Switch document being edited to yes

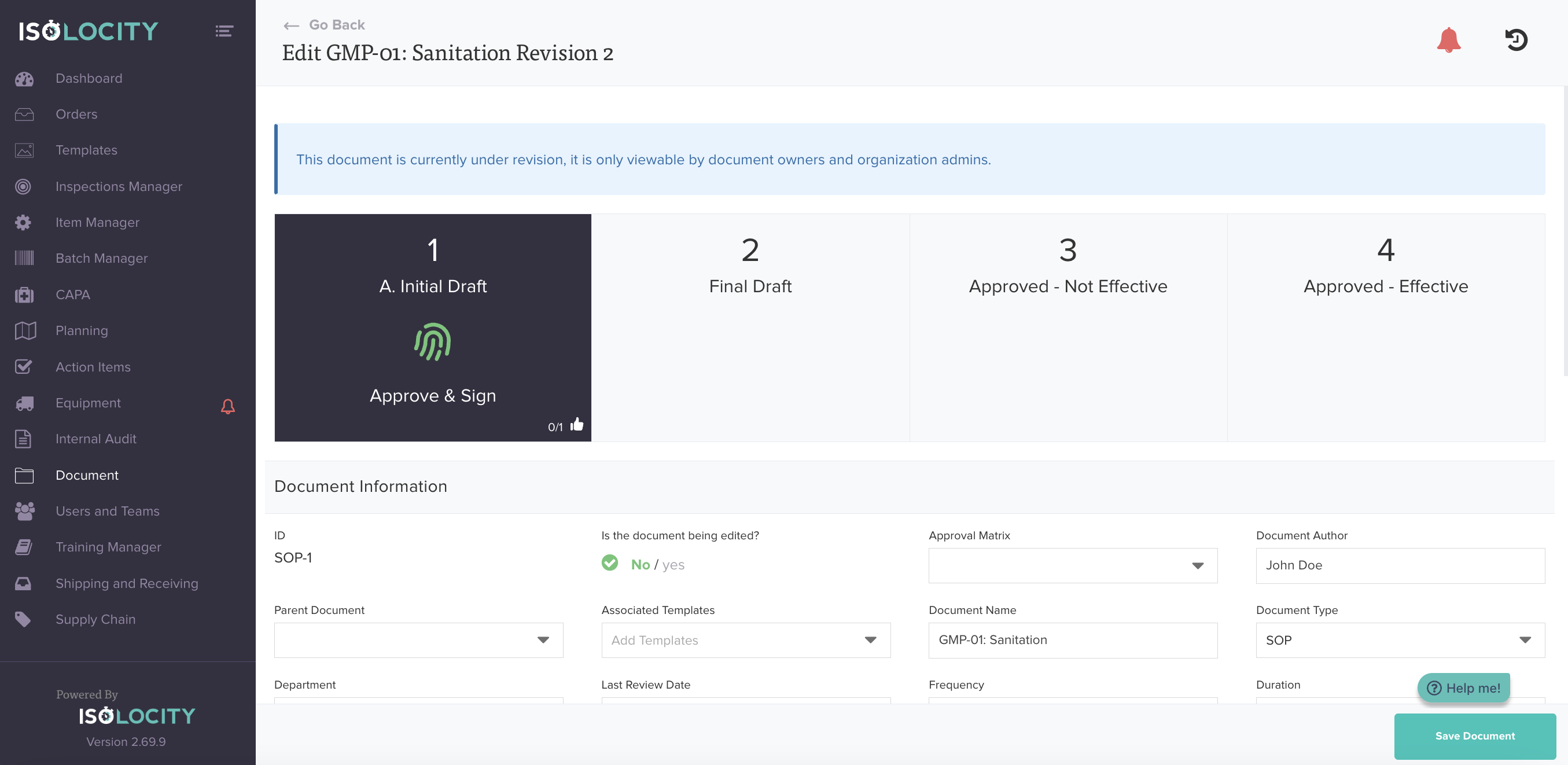(x=673, y=565)
